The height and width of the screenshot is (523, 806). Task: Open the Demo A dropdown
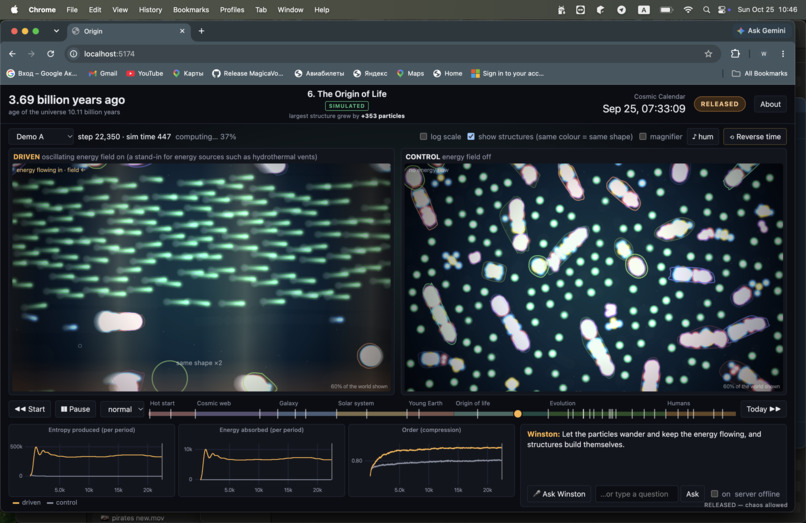[42, 137]
